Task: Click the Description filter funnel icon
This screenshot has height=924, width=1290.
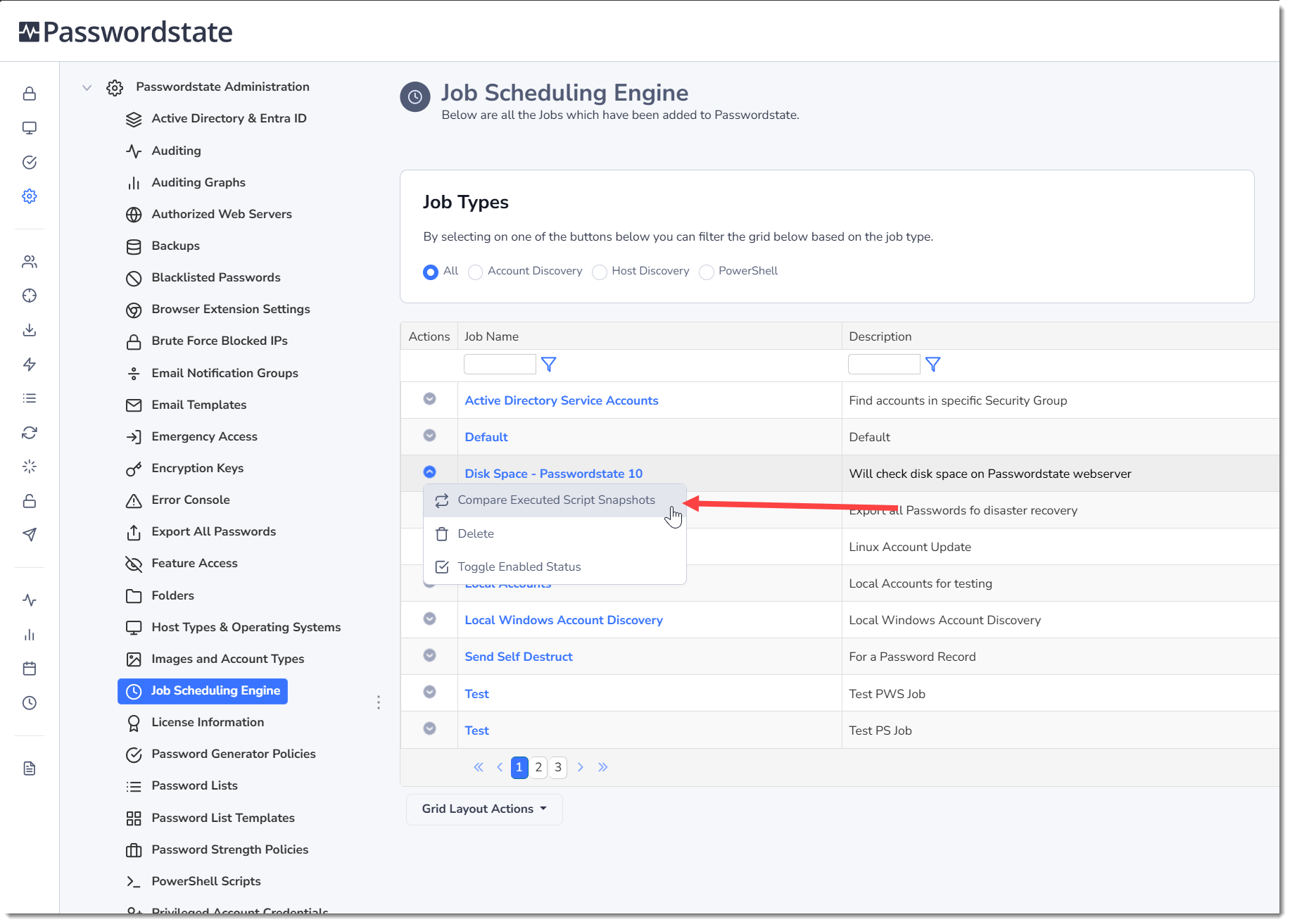Action: [933, 365]
